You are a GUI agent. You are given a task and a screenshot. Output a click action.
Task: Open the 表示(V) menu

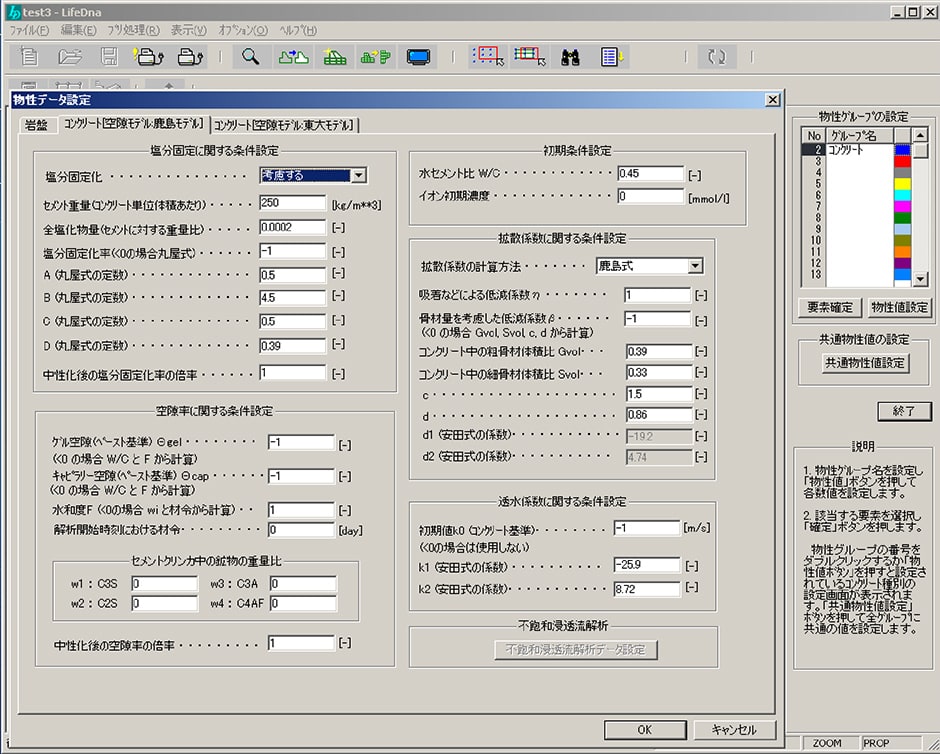(188, 30)
